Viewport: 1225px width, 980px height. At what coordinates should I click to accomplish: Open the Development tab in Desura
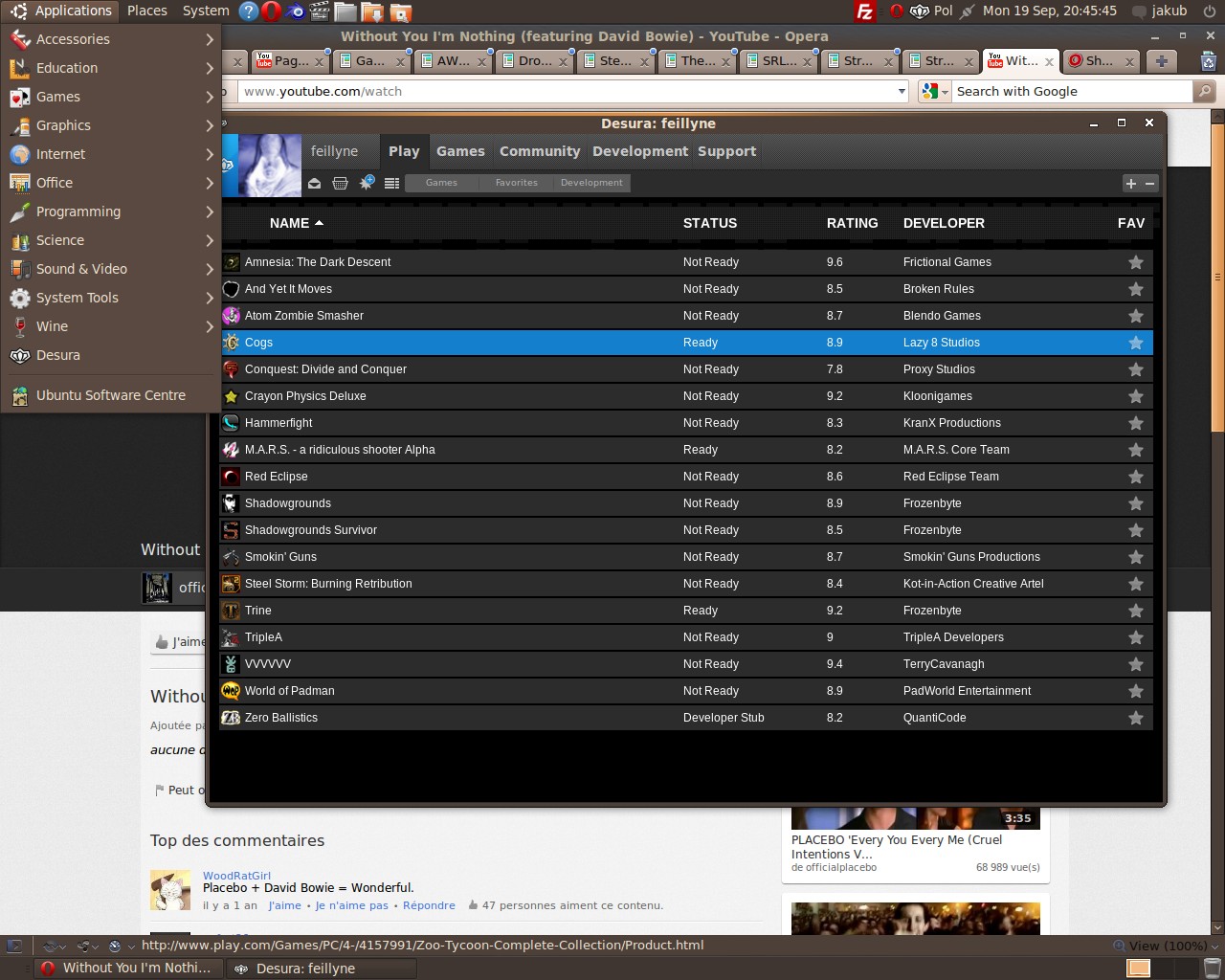click(x=640, y=151)
